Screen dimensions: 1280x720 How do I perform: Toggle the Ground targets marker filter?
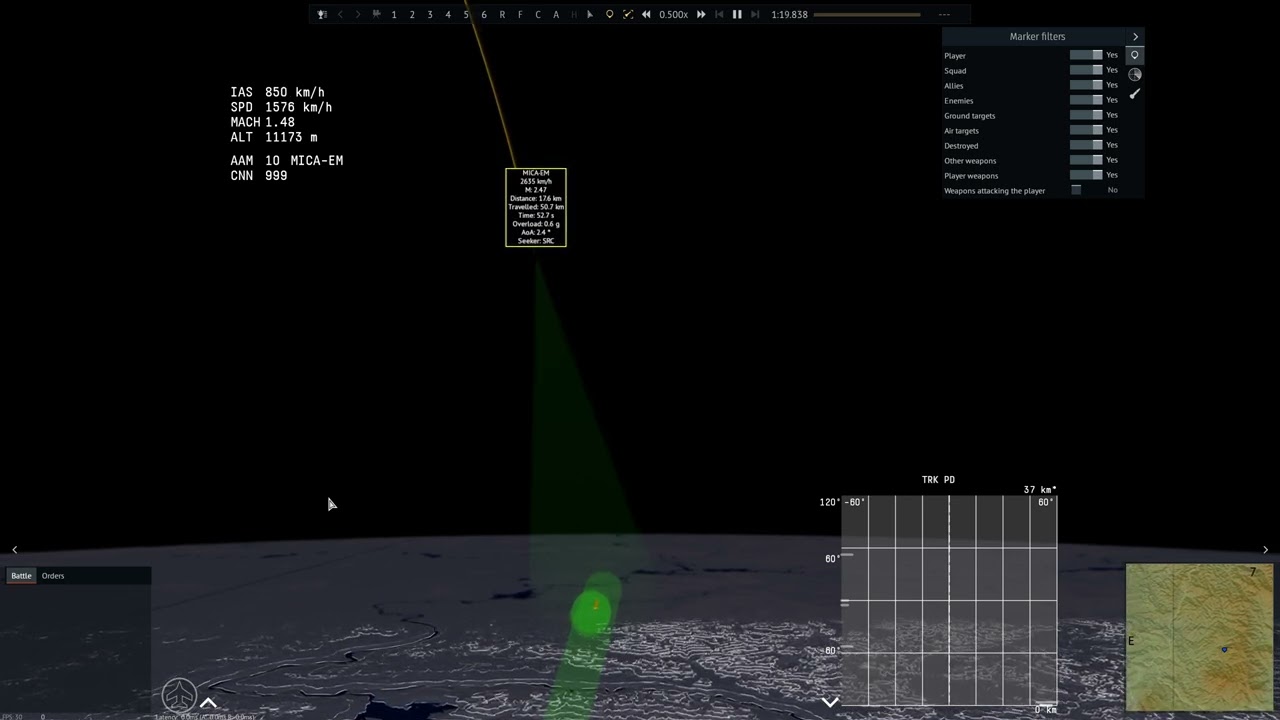1086,115
